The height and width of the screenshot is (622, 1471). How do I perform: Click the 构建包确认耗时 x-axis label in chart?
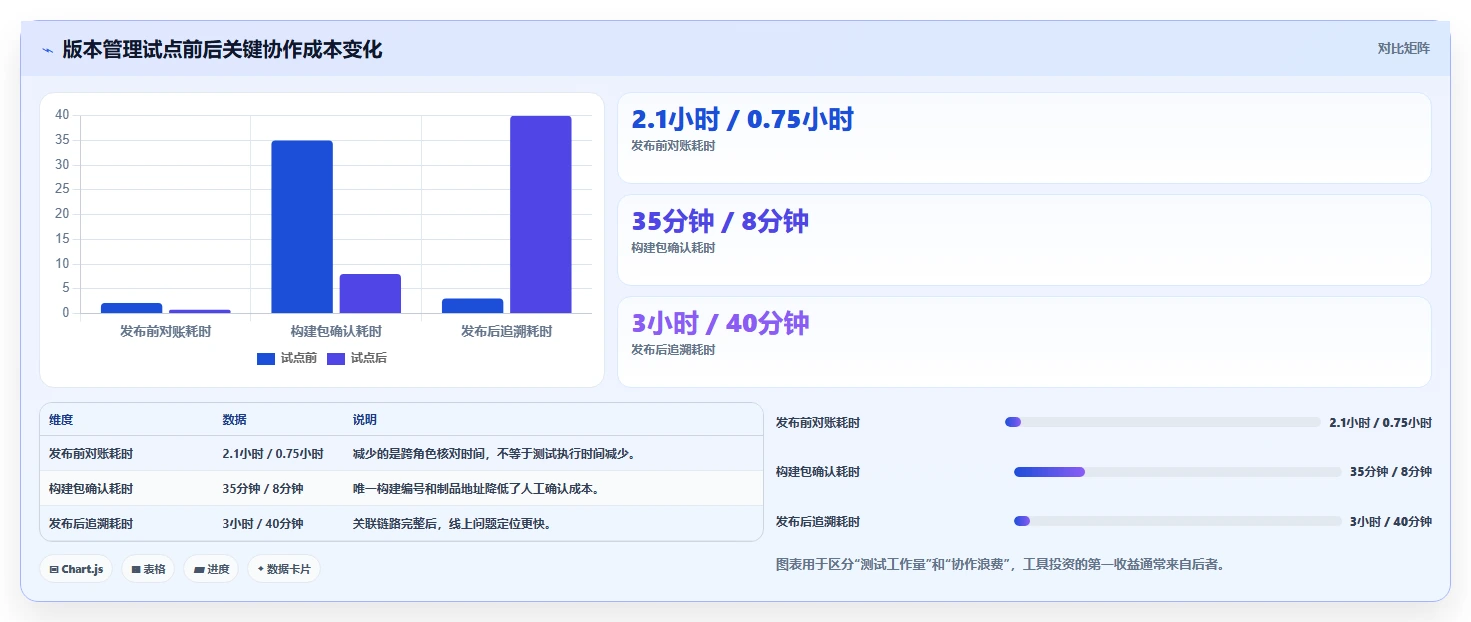pyautogui.click(x=336, y=331)
